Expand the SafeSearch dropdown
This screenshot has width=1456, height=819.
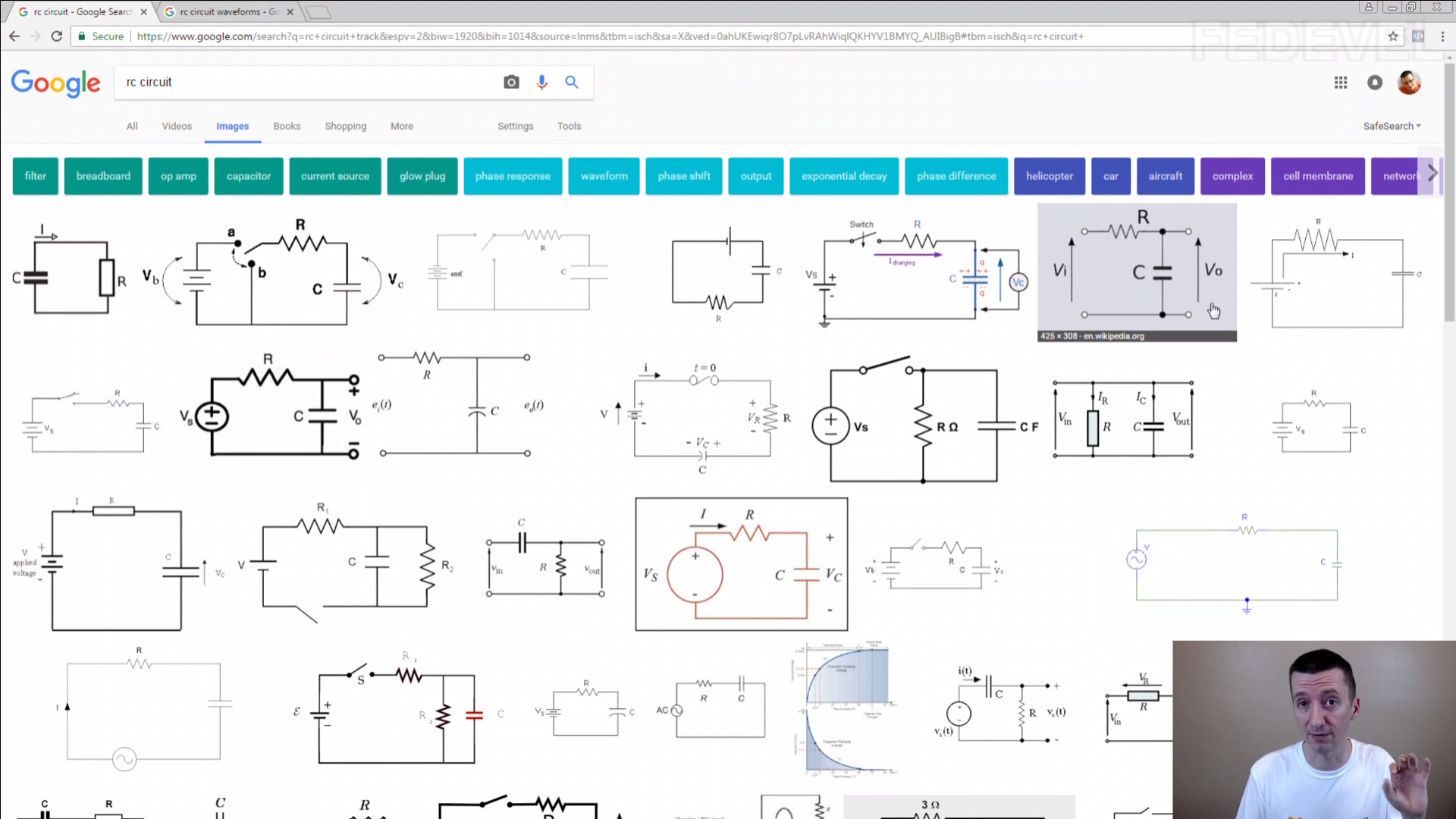pyautogui.click(x=1392, y=126)
